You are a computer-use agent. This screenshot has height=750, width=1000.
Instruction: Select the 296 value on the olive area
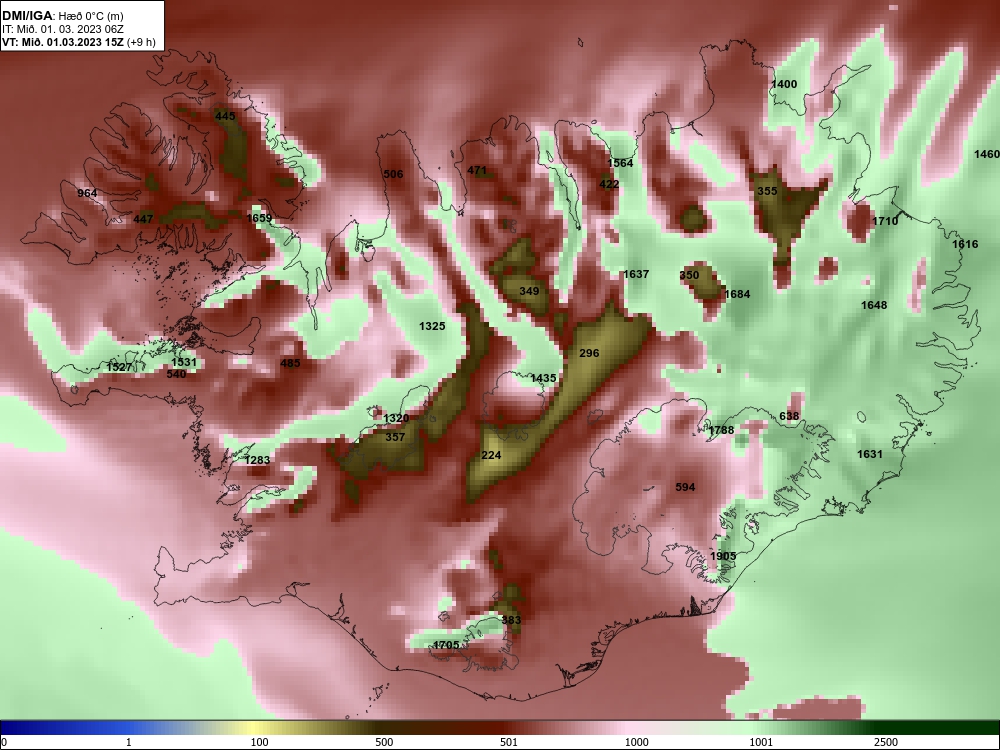(x=589, y=353)
